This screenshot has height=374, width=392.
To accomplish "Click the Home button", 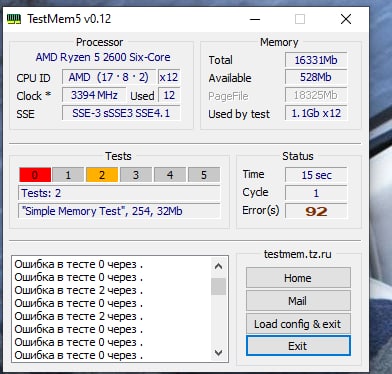I will point(298,278).
